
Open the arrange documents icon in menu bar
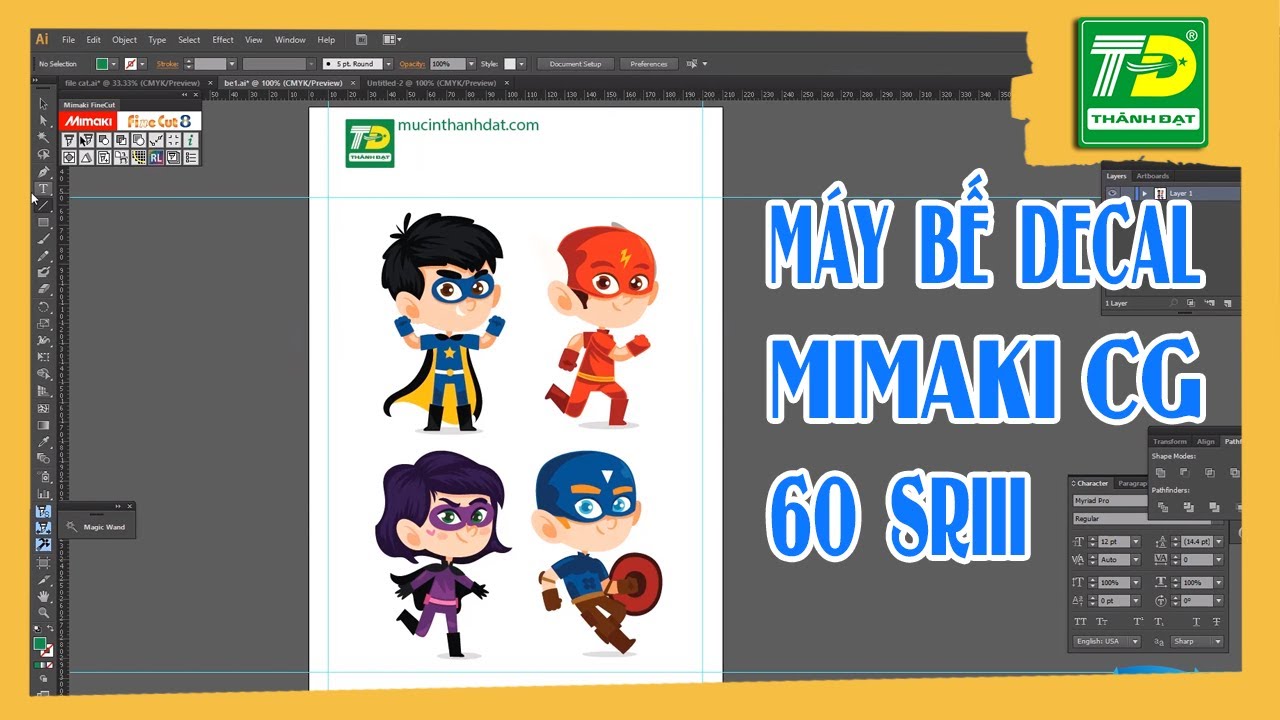pyautogui.click(x=392, y=40)
